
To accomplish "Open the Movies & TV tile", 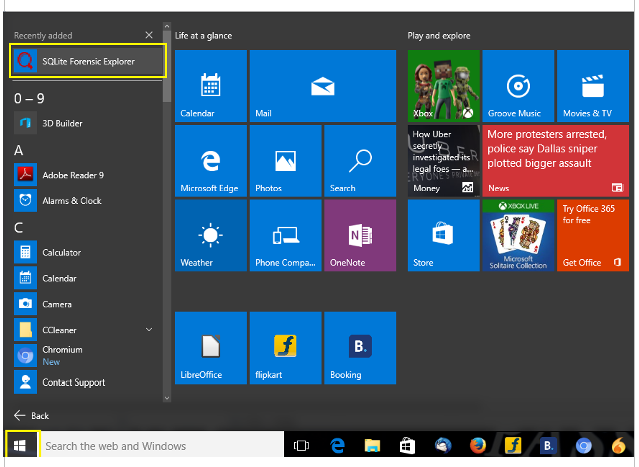I will (x=593, y=86).
